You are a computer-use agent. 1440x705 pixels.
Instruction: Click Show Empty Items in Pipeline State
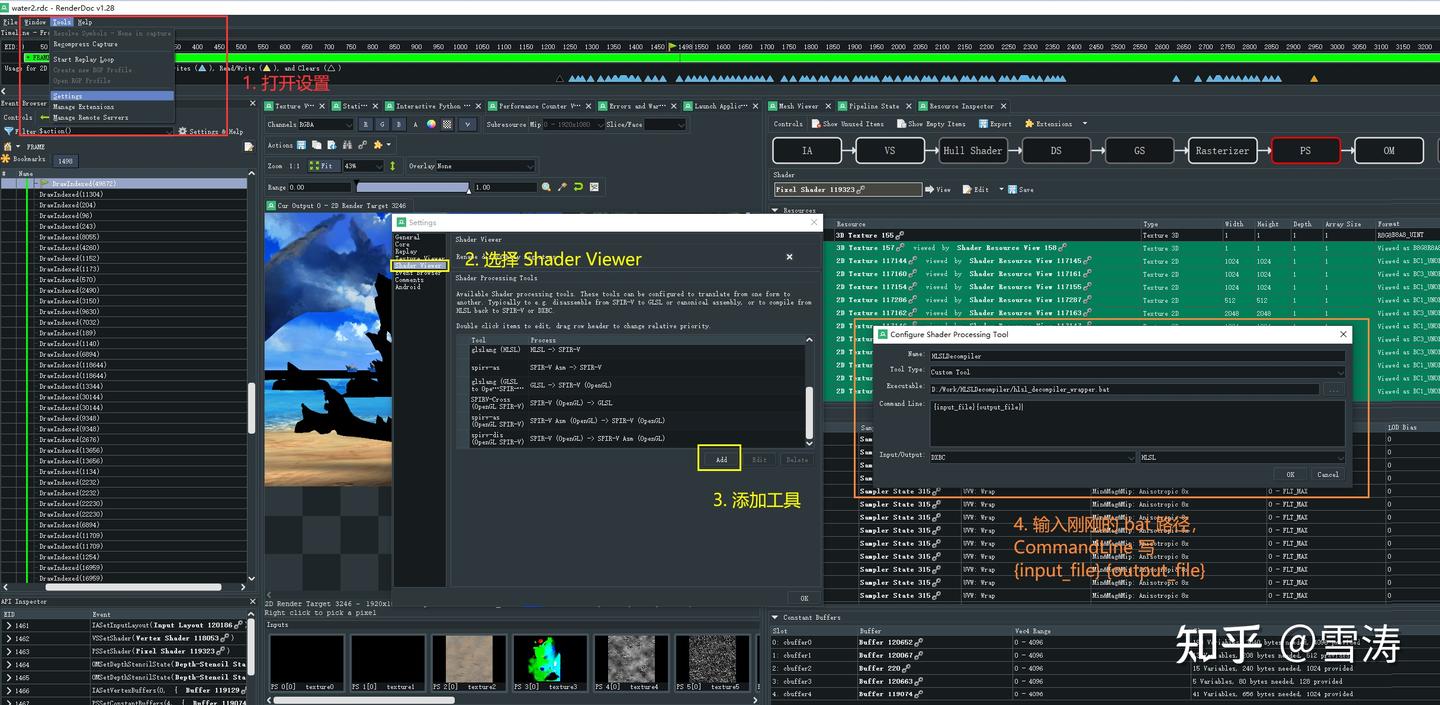(x=930, y=124)
